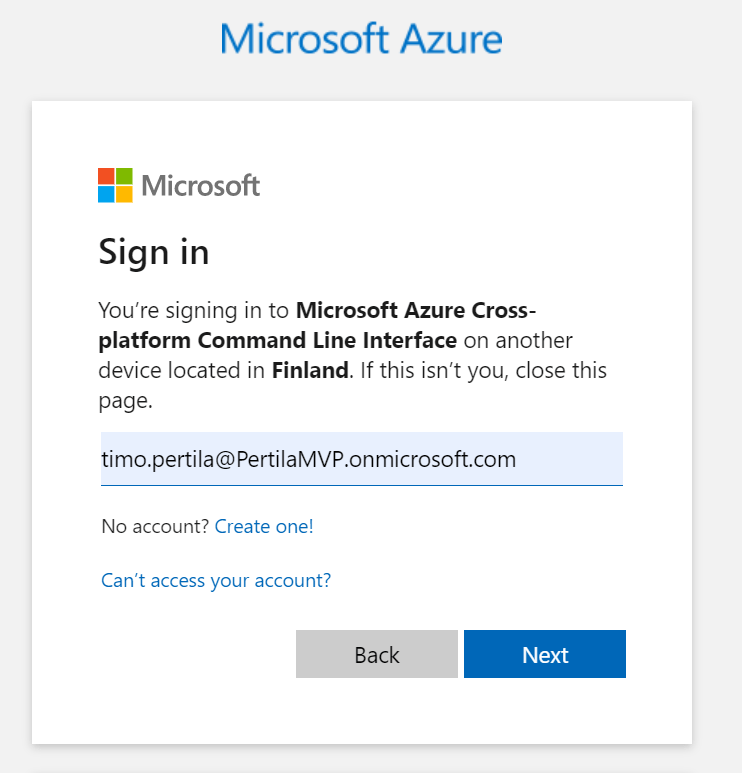
Task: Open the Create one! link
Action: pyautogui.click(x=264, y=526)
